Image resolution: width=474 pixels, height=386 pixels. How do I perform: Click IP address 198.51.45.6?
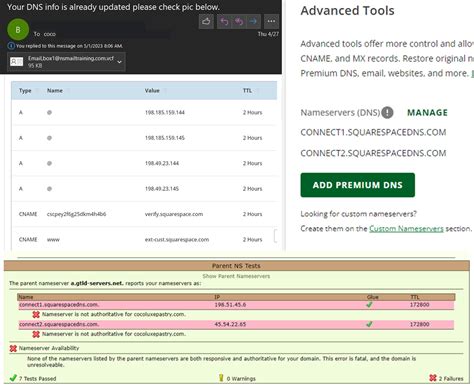pos(230,305)
